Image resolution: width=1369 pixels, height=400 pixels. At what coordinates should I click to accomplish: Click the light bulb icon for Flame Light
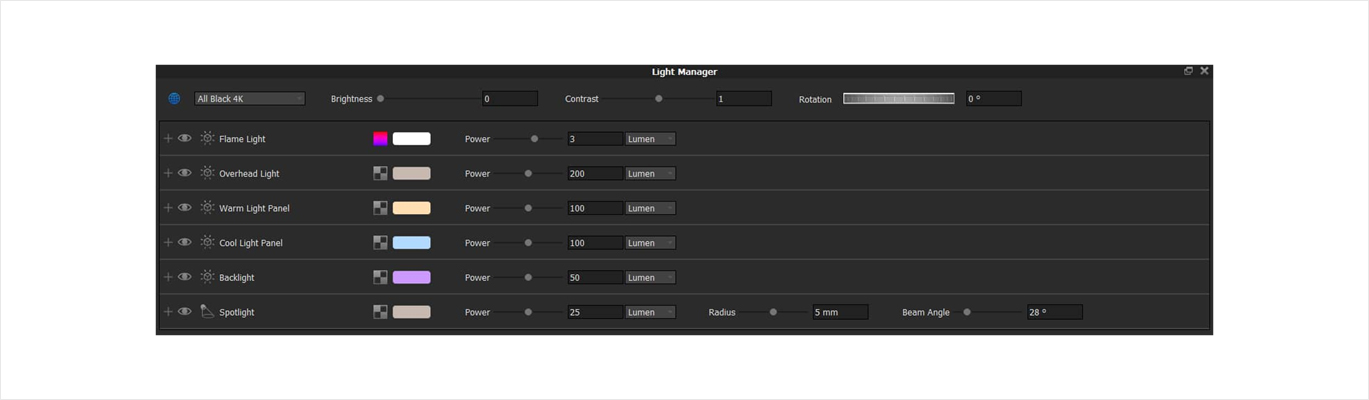207,138
